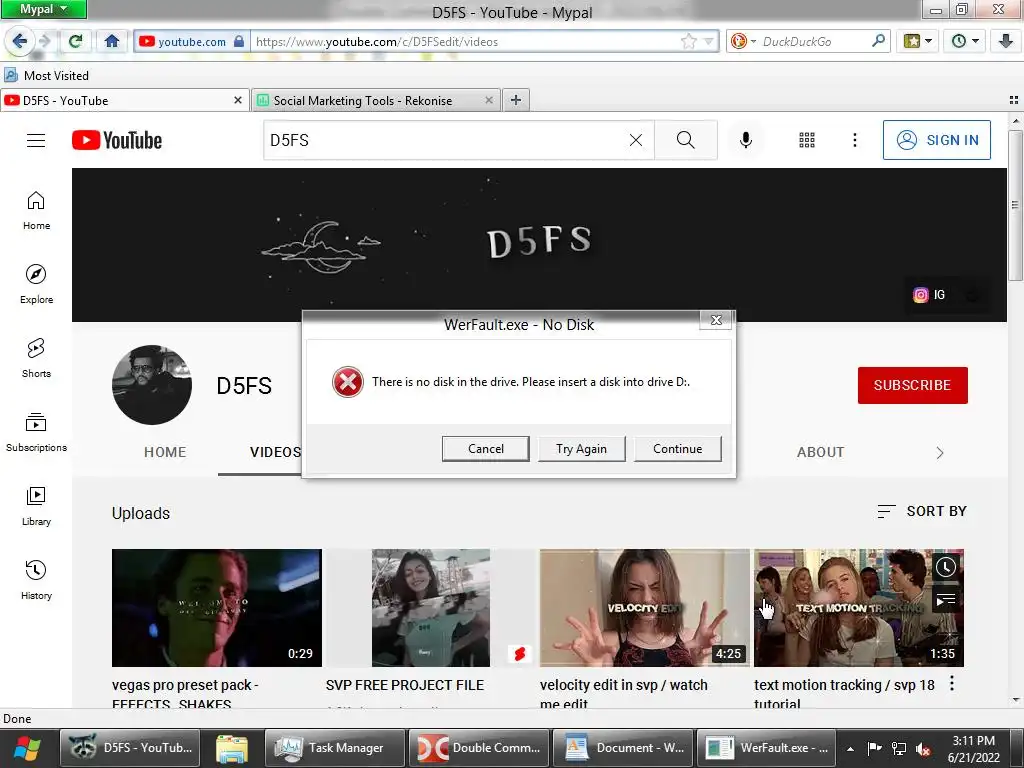Add text motion tracking video to Watch later
Image resolution: width=1024 pixels, height=768 pixels.
[945, 567]
